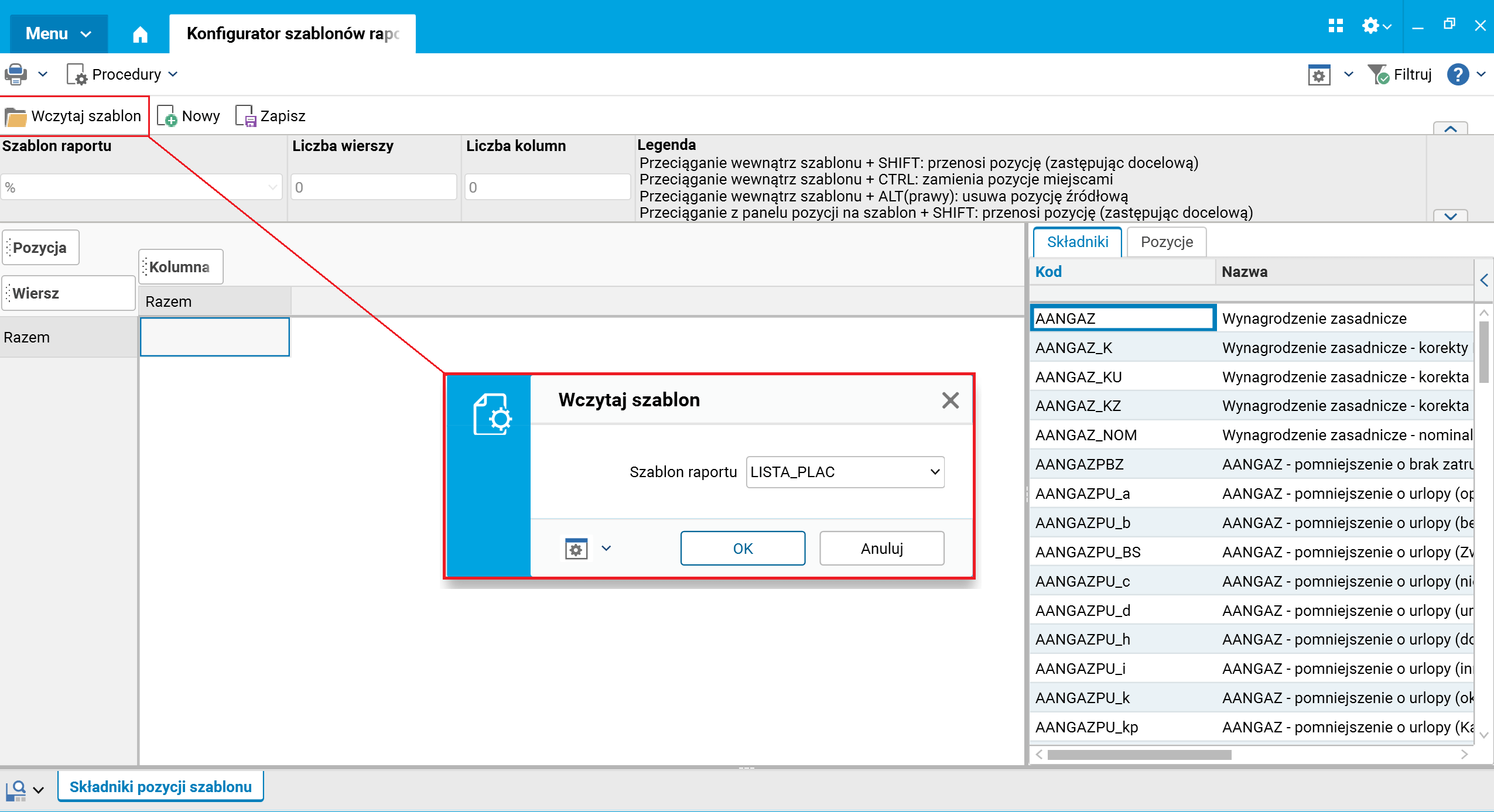
Task: Click the printer icon in the toolbar
Action: (x=16, y=74)
